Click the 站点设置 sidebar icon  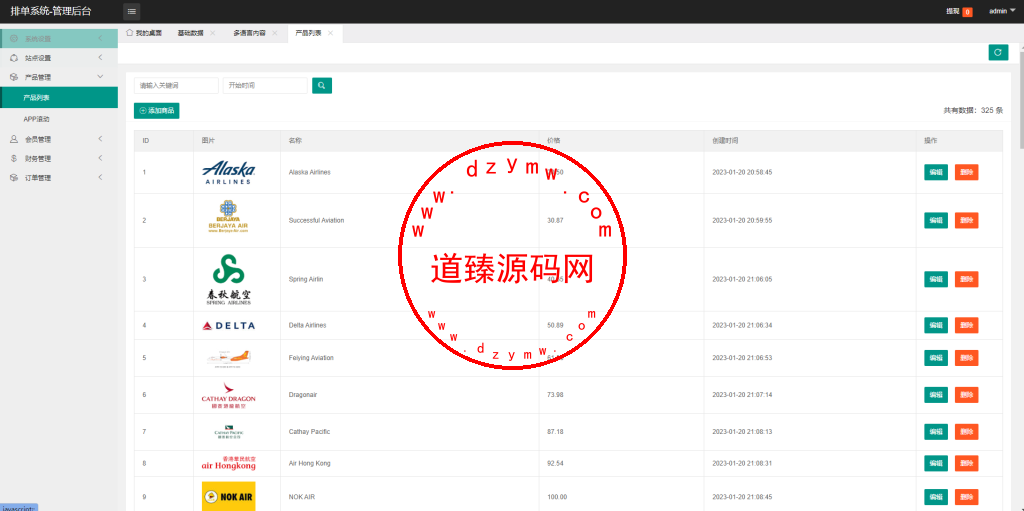tap(14, 58)
